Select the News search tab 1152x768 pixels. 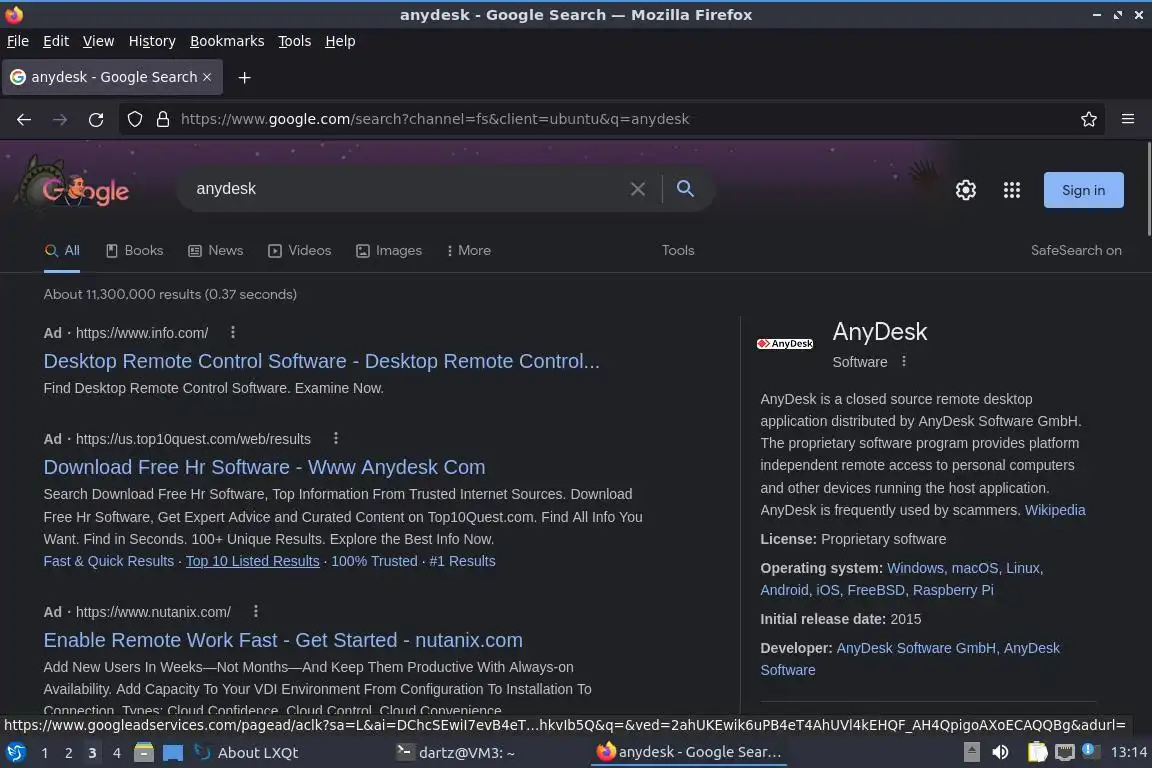pyautogui.click(x=215, y=251)
